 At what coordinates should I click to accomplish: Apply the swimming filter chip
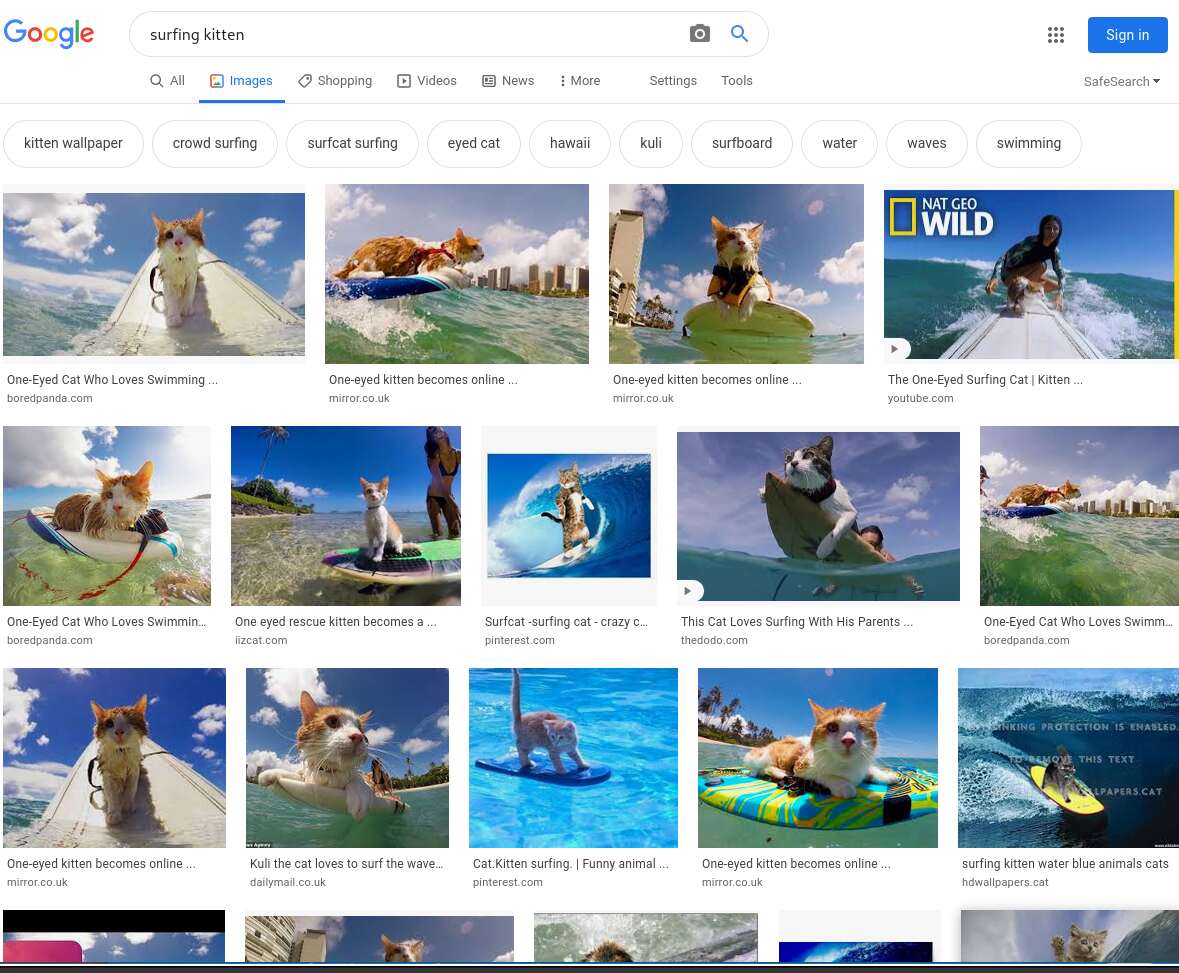[1029, 144]
